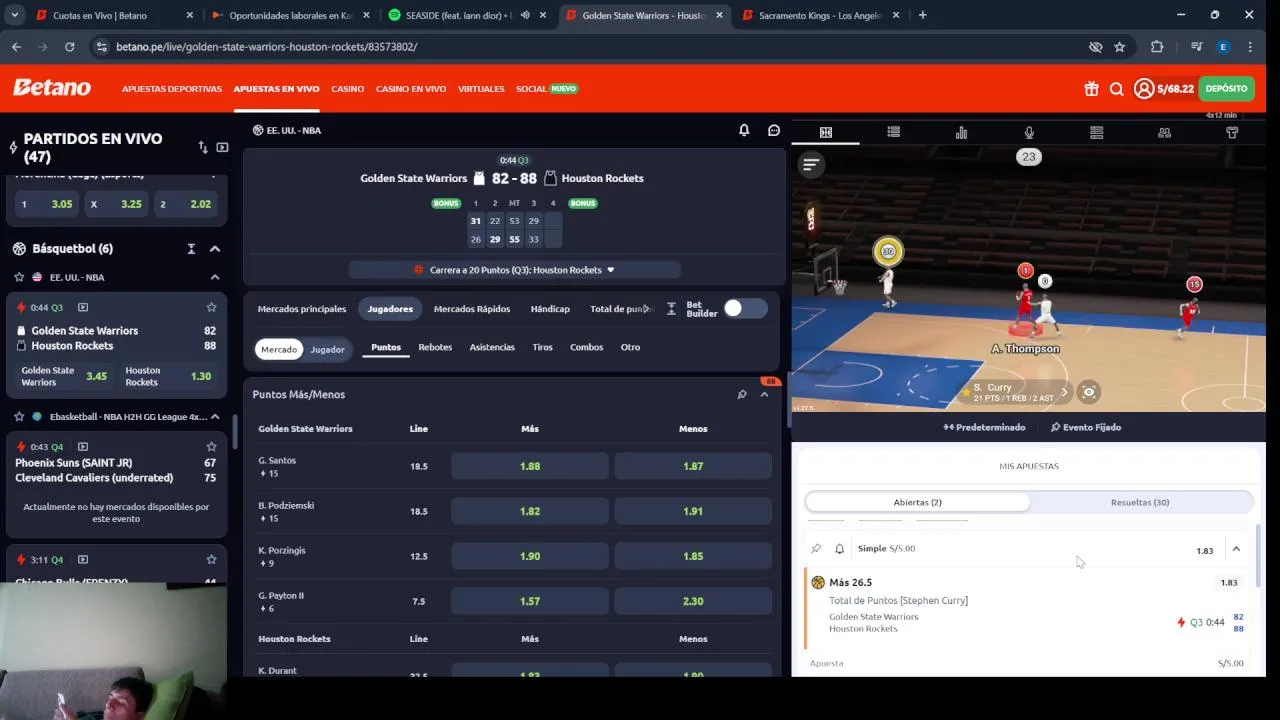Open the Rebotes sub-tab
Screen dimensions: 1280x720
tap(435, 347)
